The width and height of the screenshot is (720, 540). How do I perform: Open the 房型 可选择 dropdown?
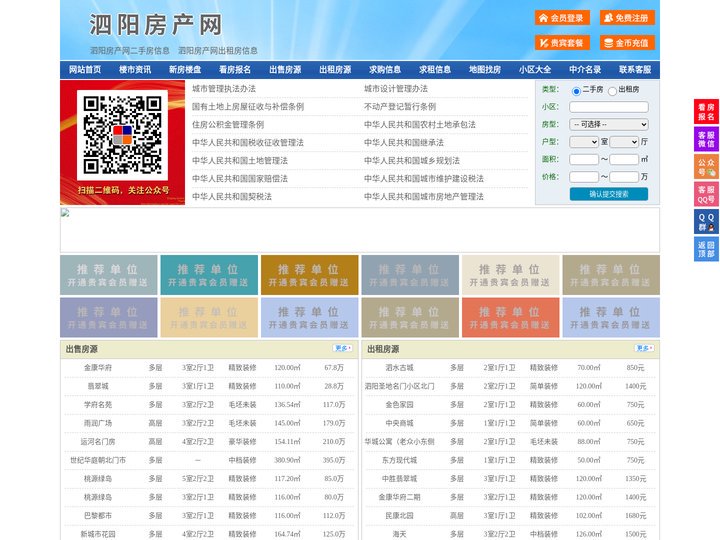[609, 124]
